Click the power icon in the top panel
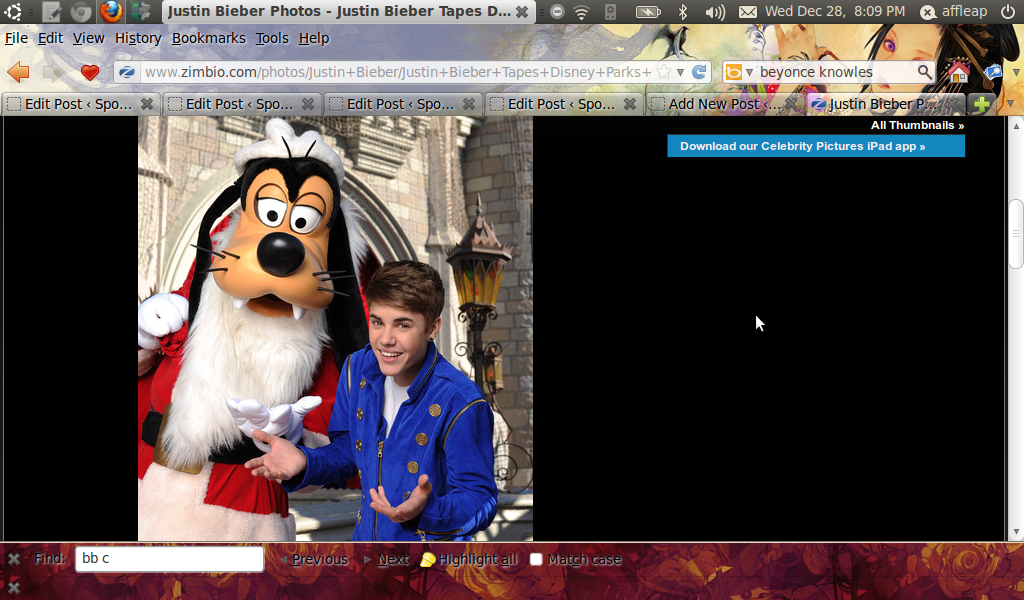The height and width of the screenshot is (600, 1024). (1008, 11)
